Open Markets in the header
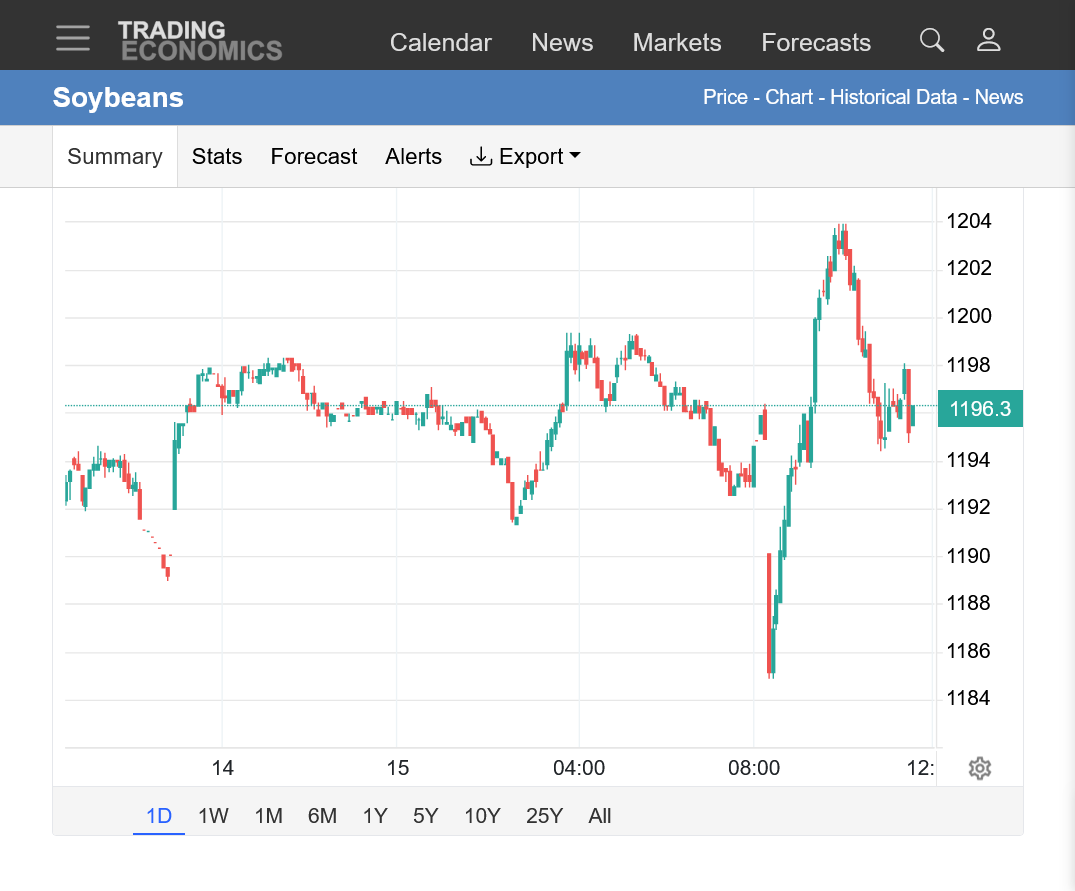Screen dimensions: 1075x891 click(x=677, y=42)
